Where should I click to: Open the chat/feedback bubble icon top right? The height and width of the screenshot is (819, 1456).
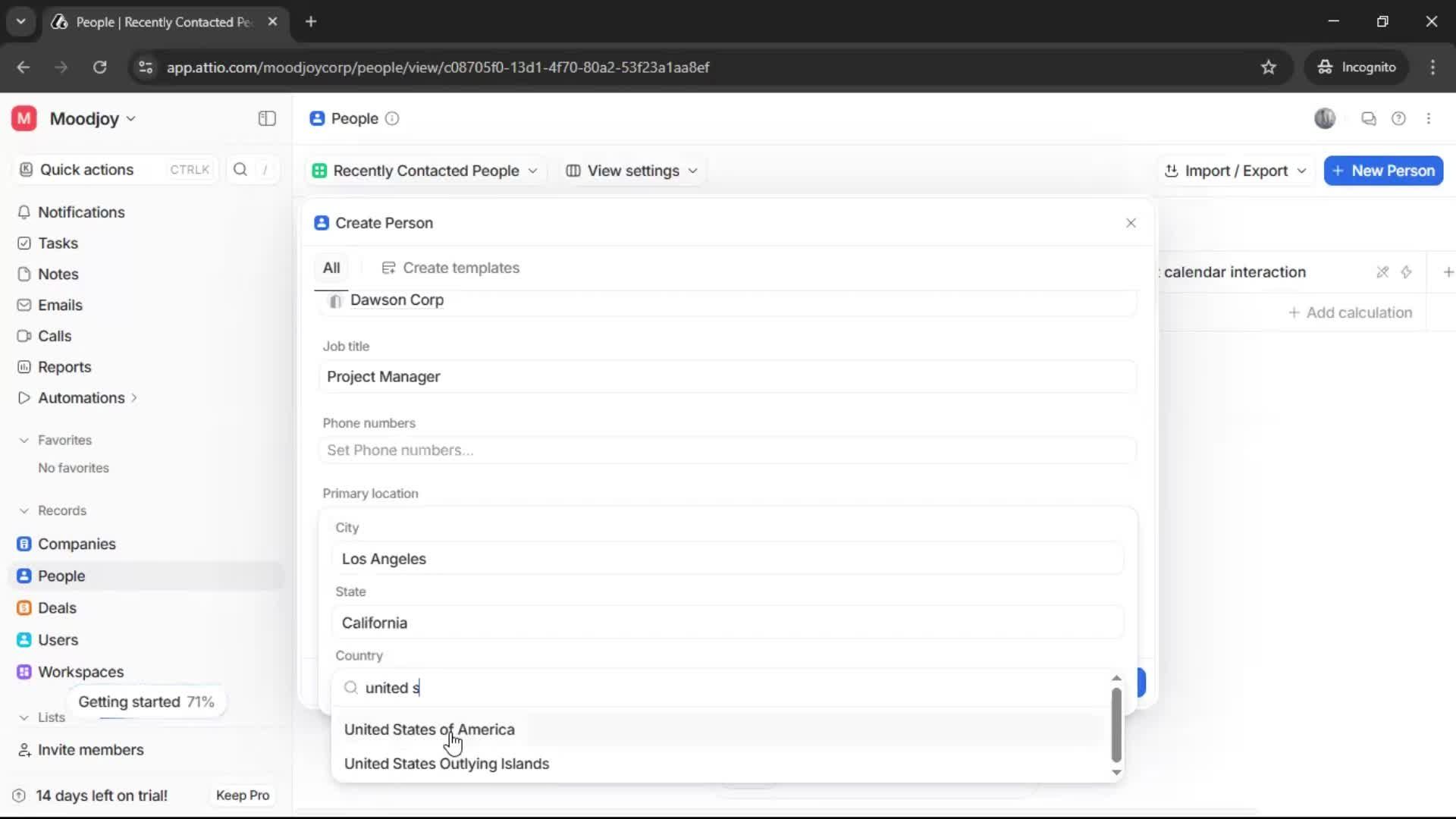[1369, 118]
